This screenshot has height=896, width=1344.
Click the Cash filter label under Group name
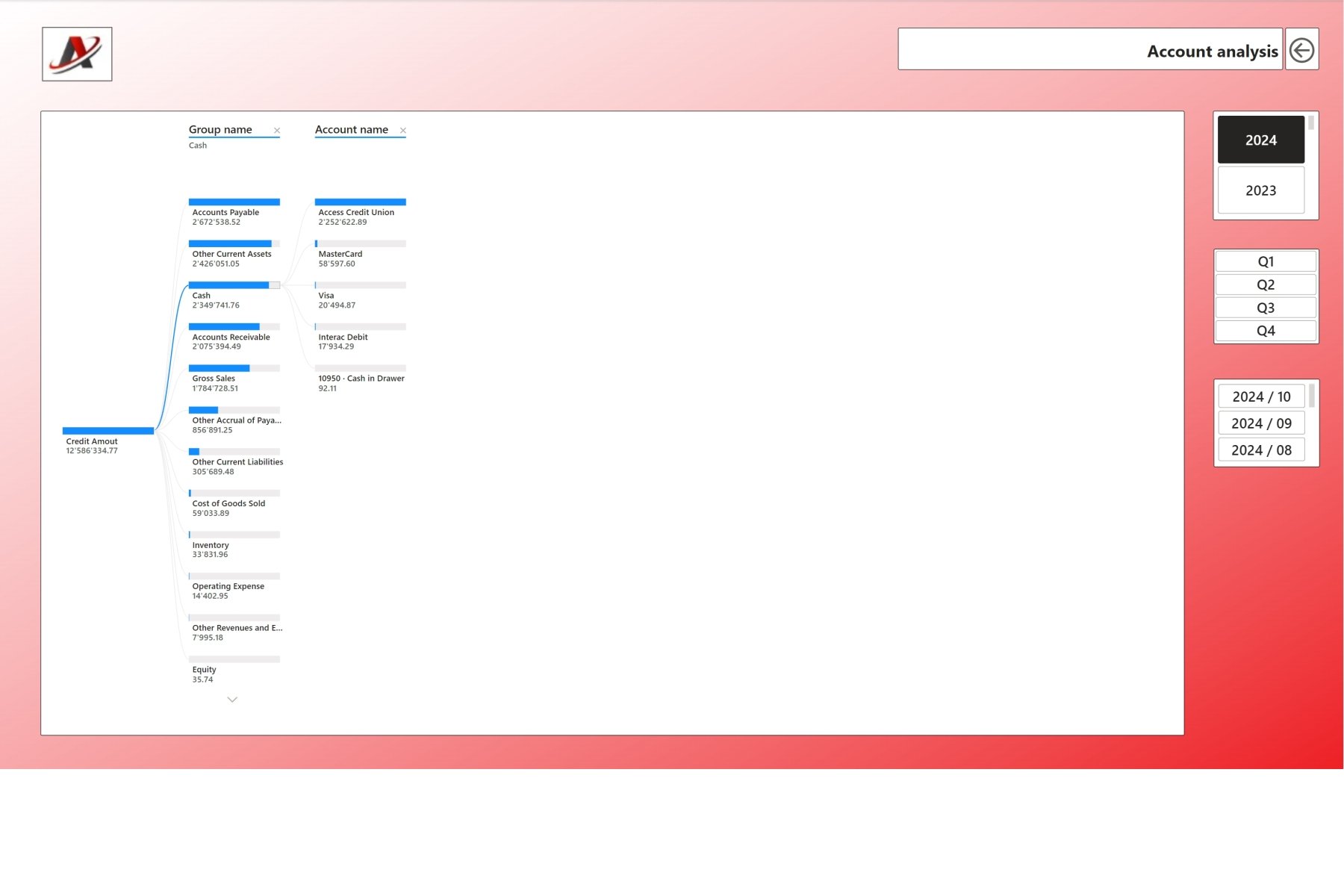198,146
